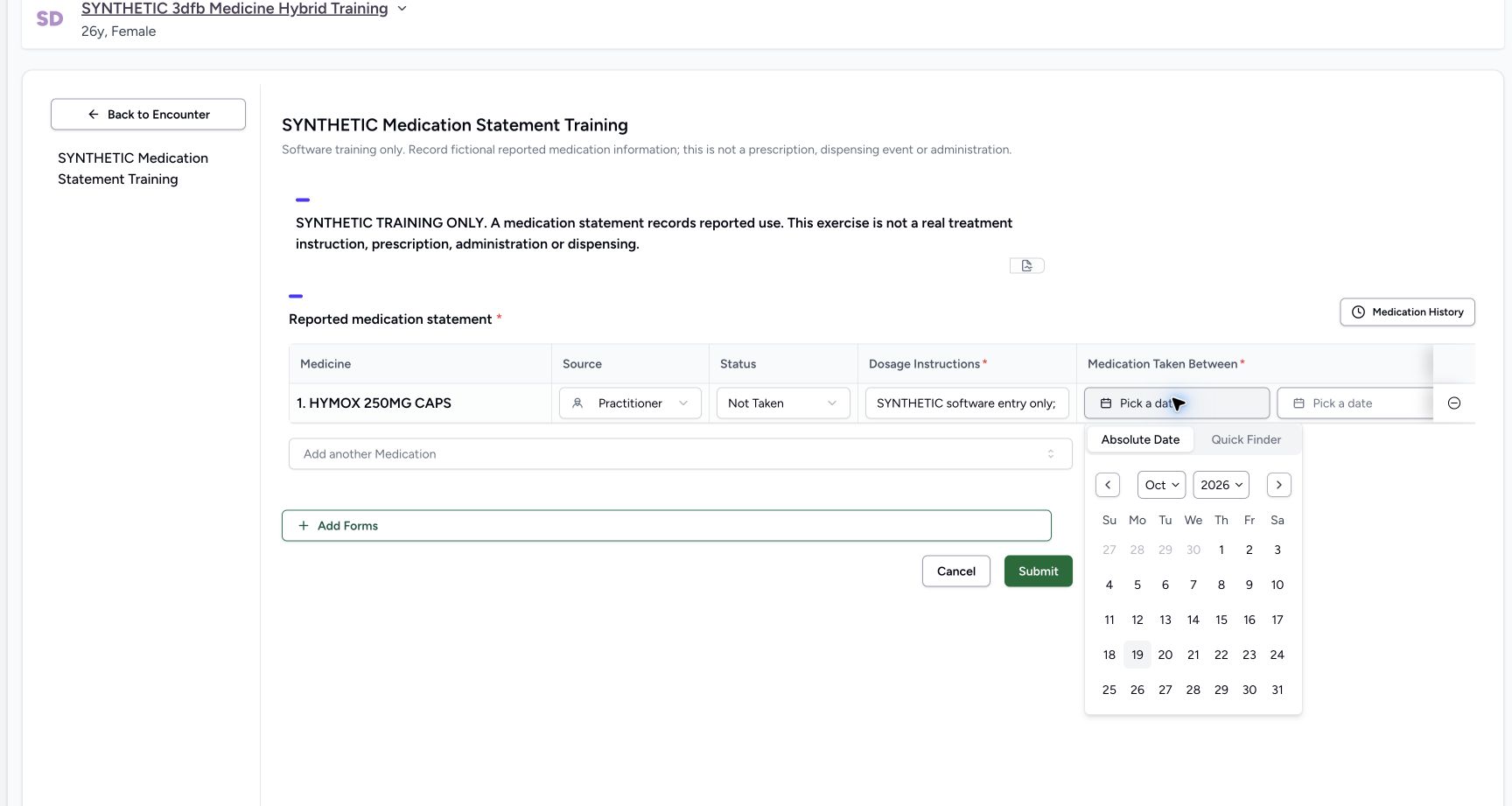Select October 19 in the calendar
Image resolution: width=1512 pixels, height=806 pixels.
(1137, 655)
